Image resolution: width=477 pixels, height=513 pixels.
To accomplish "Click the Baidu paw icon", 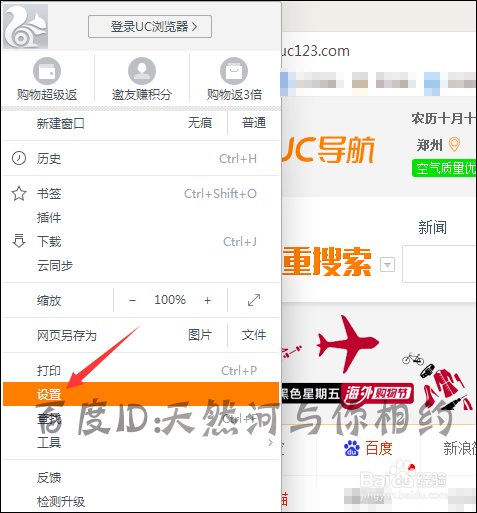I will (352, 448).
